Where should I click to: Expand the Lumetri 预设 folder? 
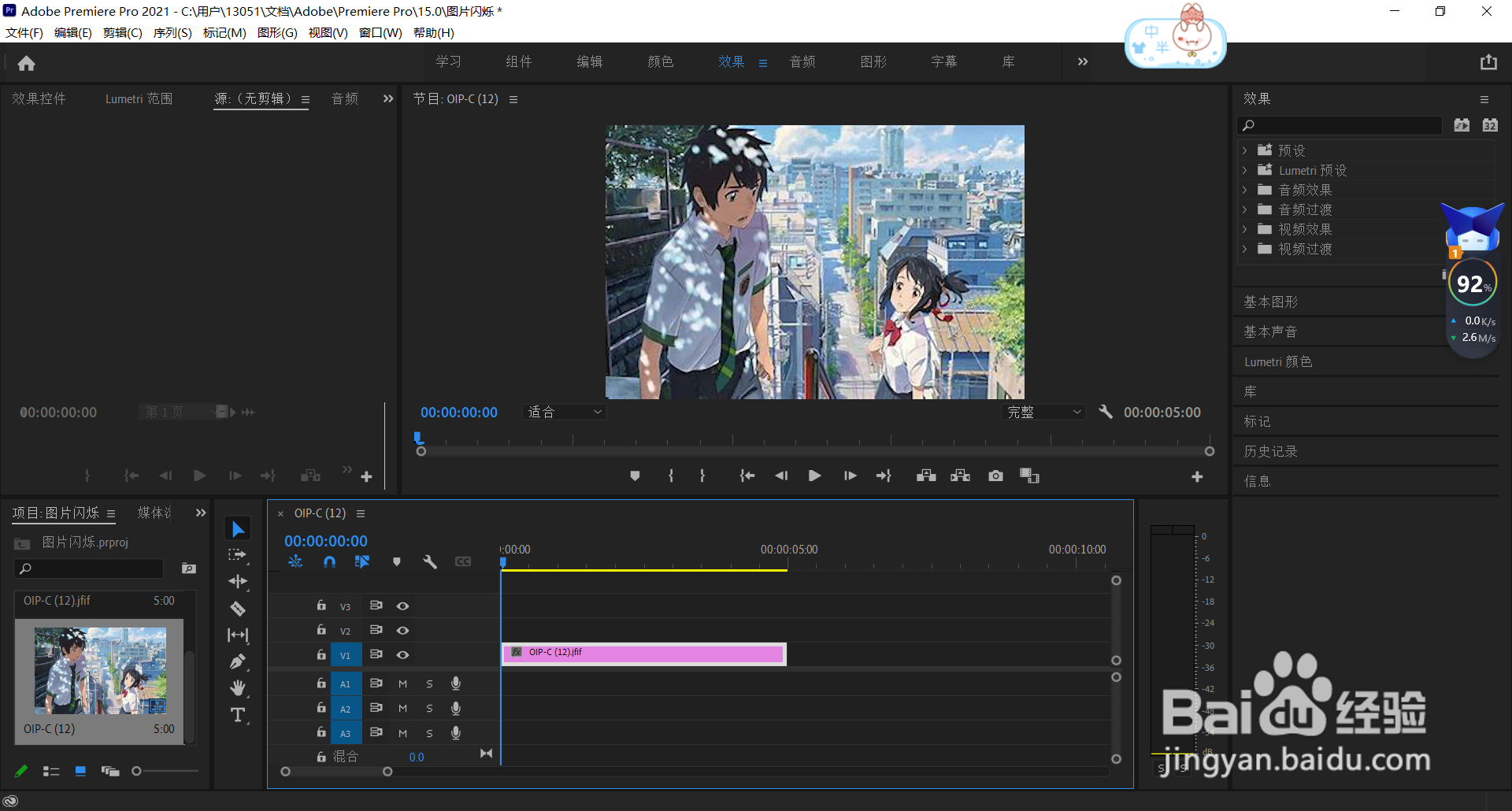click(1244, 170)
